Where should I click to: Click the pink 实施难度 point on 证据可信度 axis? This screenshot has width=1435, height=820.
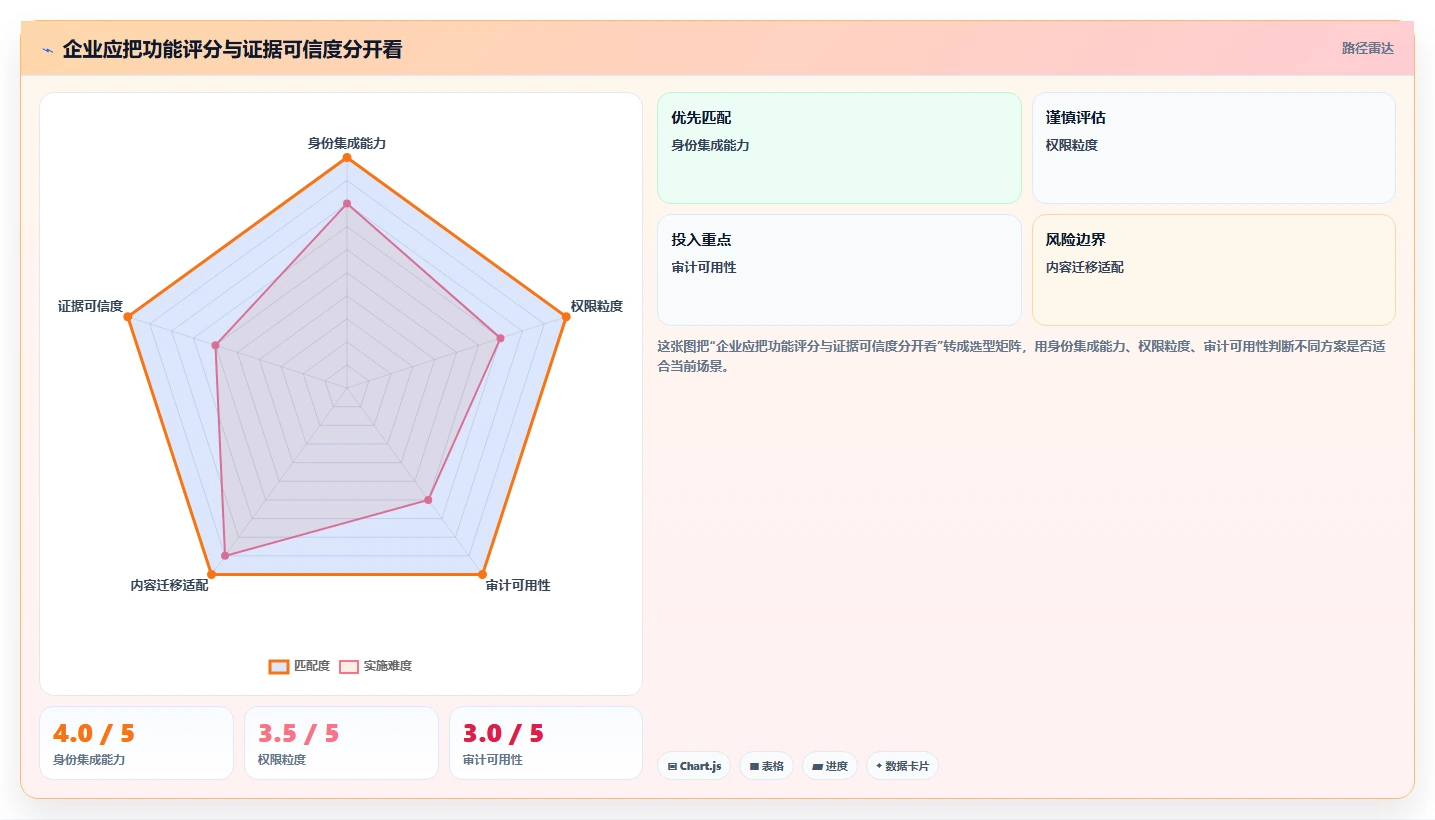(x=216, y=346)
